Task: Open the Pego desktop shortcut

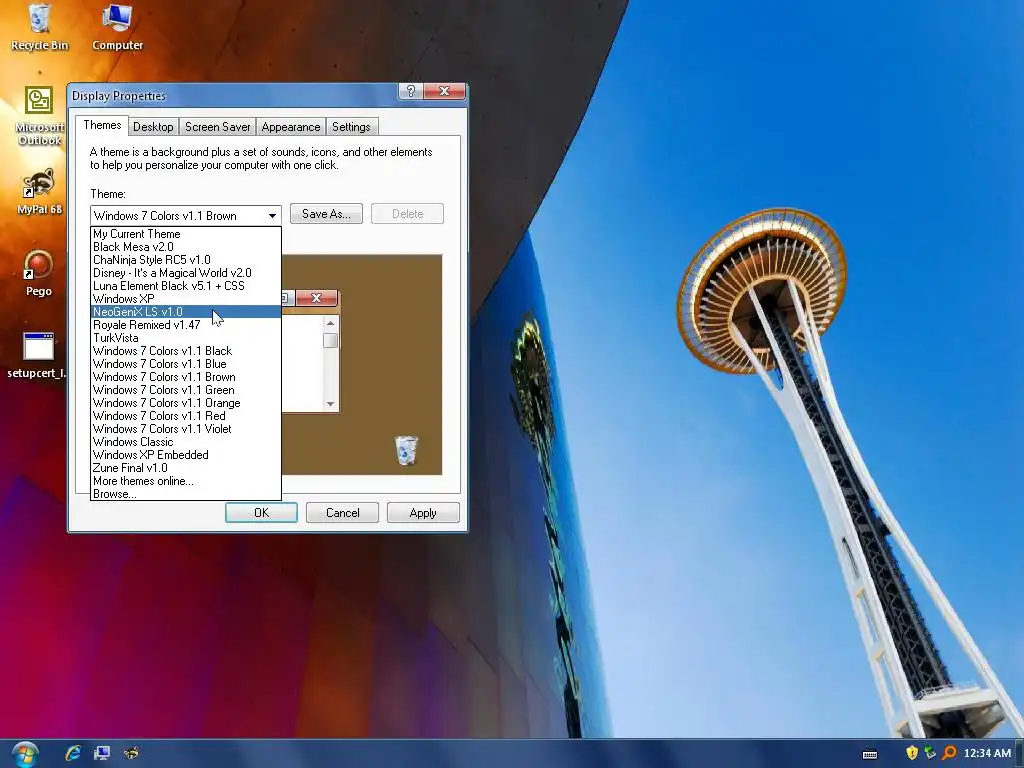Action: tap(39, 274)
